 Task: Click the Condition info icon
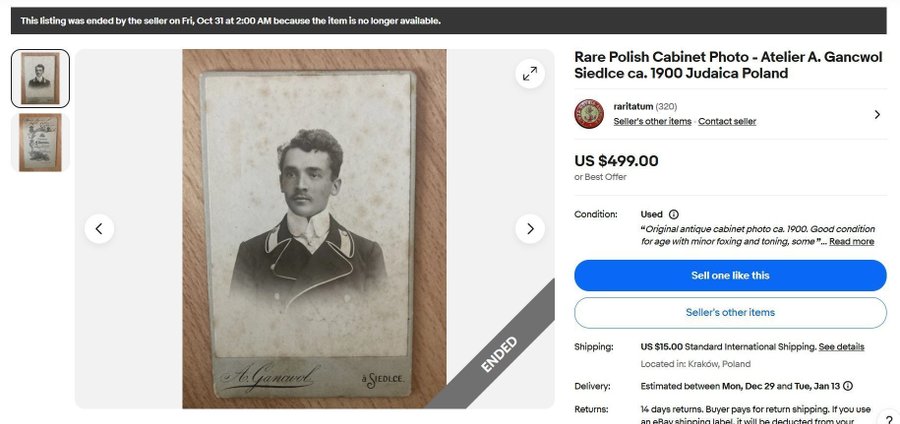coord(674,215)
